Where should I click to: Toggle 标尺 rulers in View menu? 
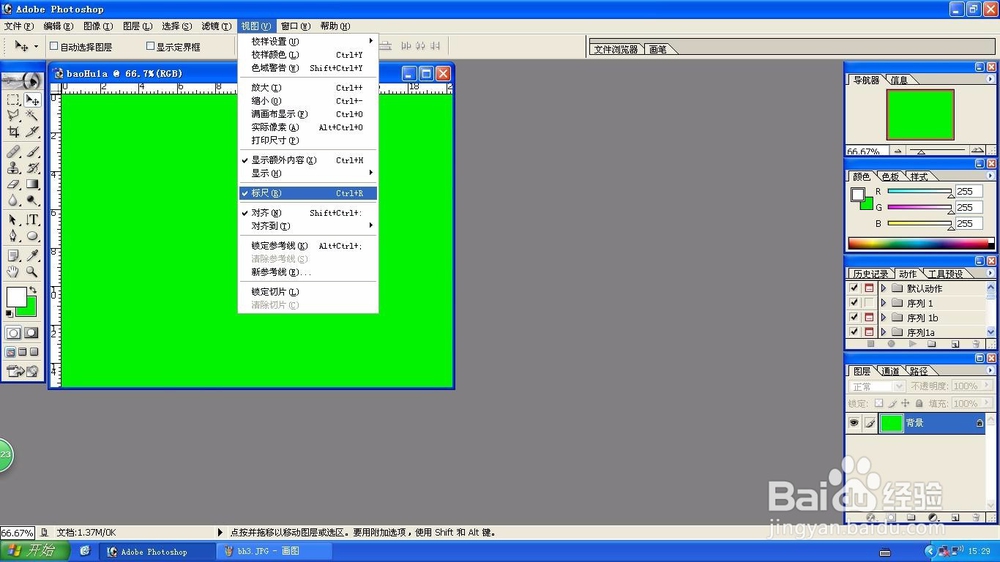click(308, 193)
